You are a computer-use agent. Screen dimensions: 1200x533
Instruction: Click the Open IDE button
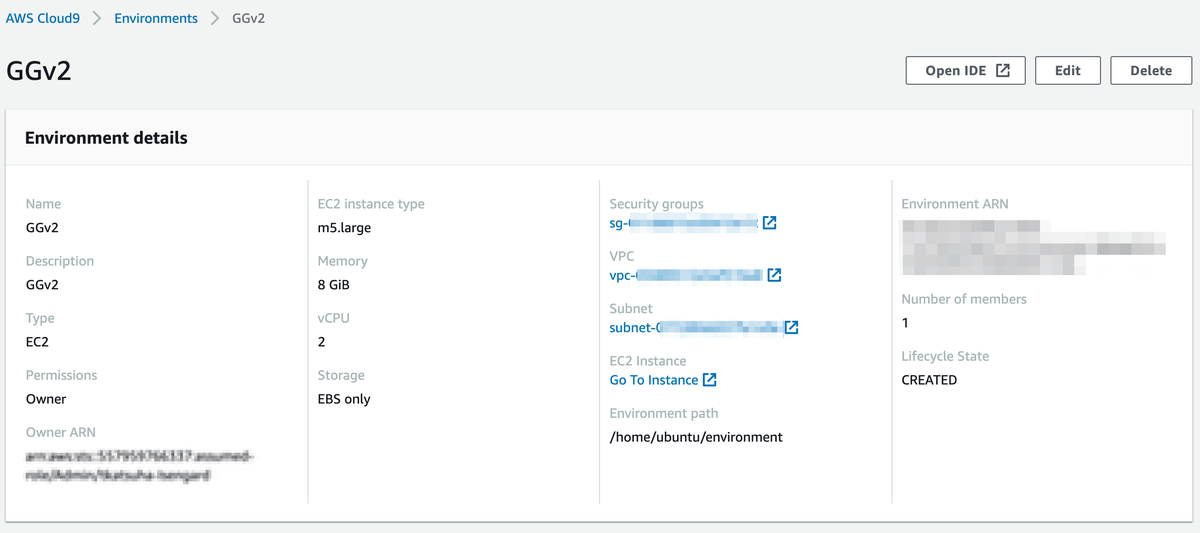[965, 70]
